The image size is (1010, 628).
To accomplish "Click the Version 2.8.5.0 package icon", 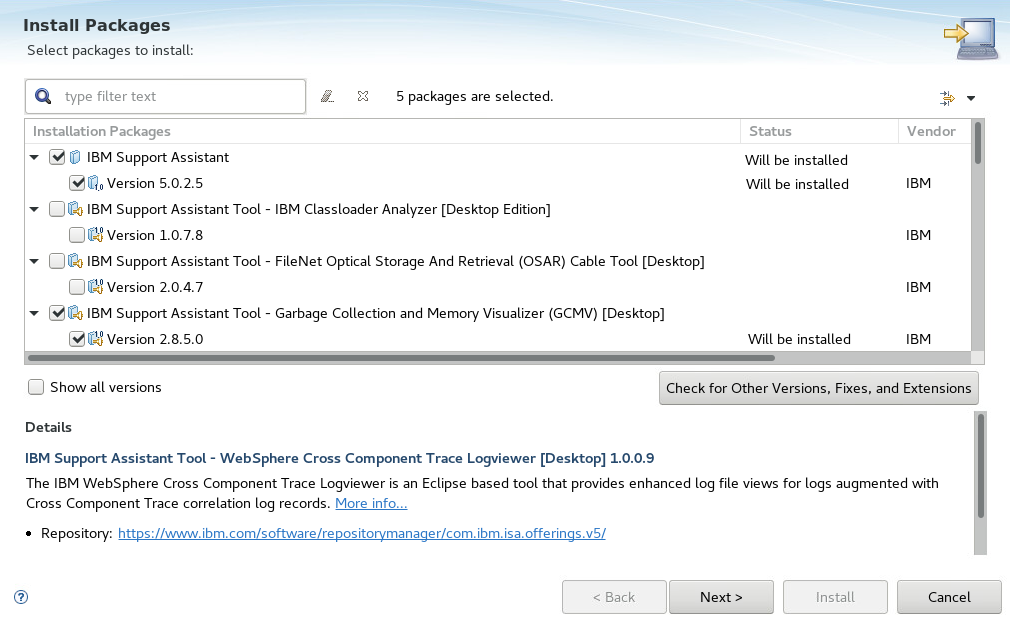I will (x=95, y=339).
